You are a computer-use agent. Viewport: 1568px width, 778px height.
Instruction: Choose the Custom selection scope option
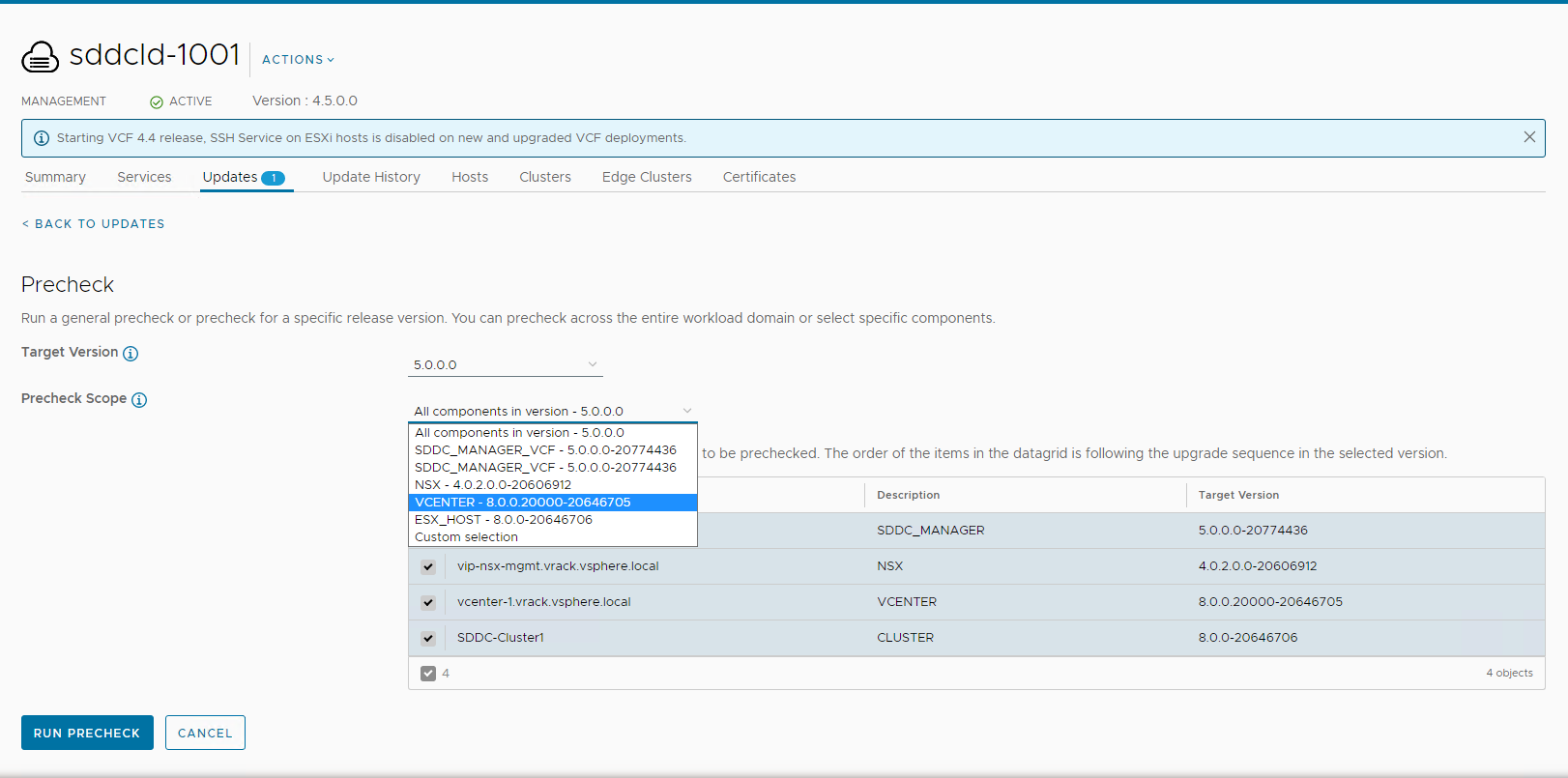[553, 537]
